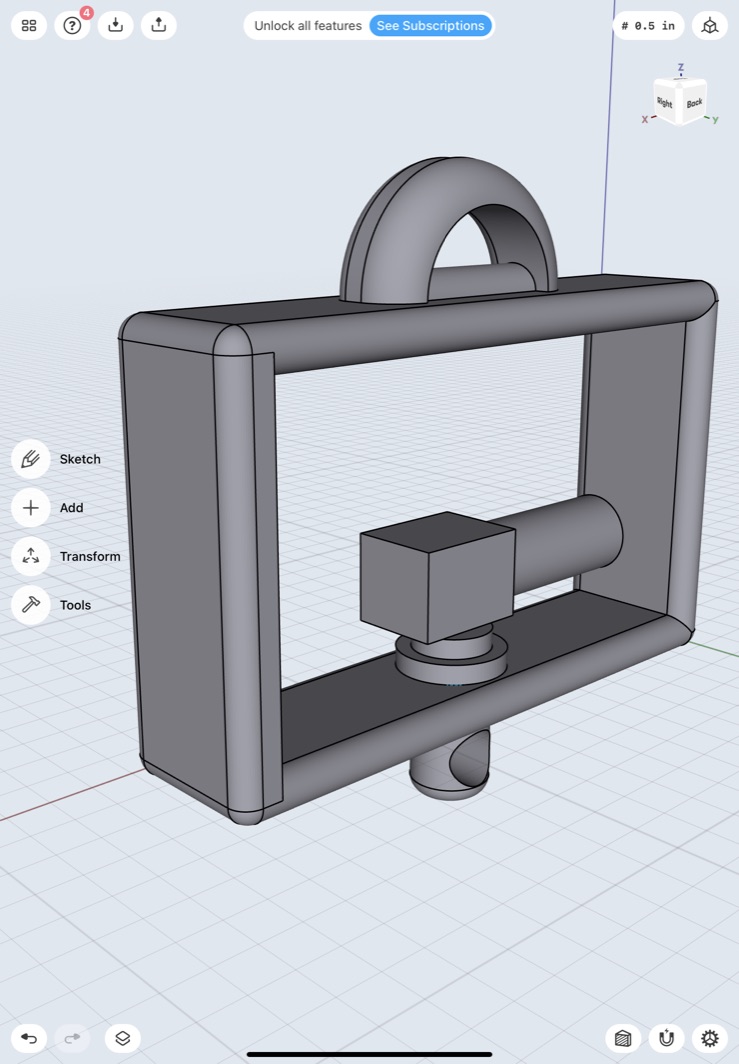Click the Add label
Screen dimensions: 739x1064
(71, 508)
